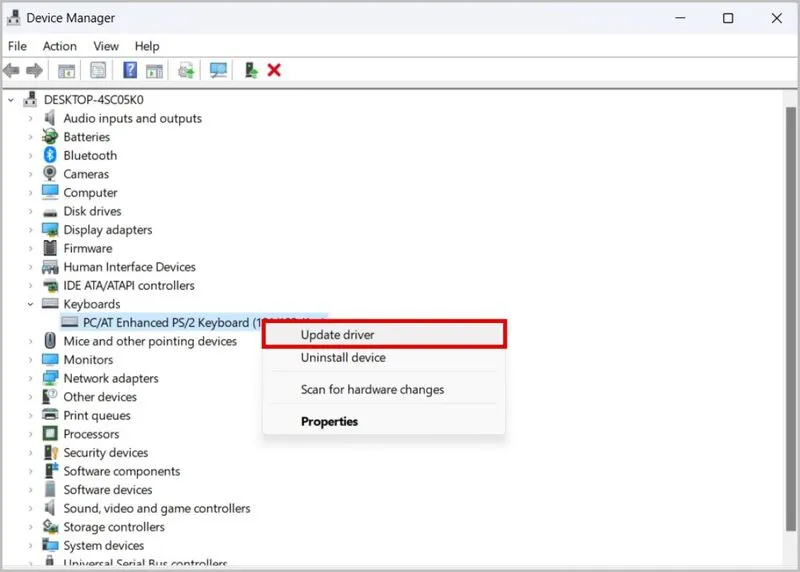The width and height of the screenshot is (800, 572).
Task: Click the Network adapters icon
Action: coord(50,378)
